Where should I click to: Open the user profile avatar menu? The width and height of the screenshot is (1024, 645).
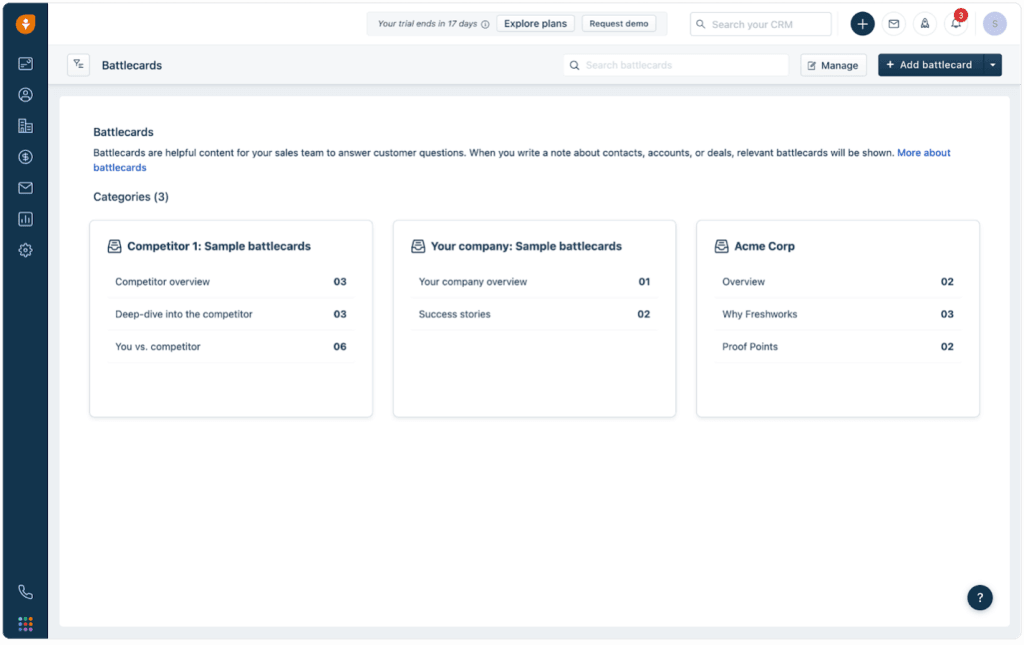994,24
